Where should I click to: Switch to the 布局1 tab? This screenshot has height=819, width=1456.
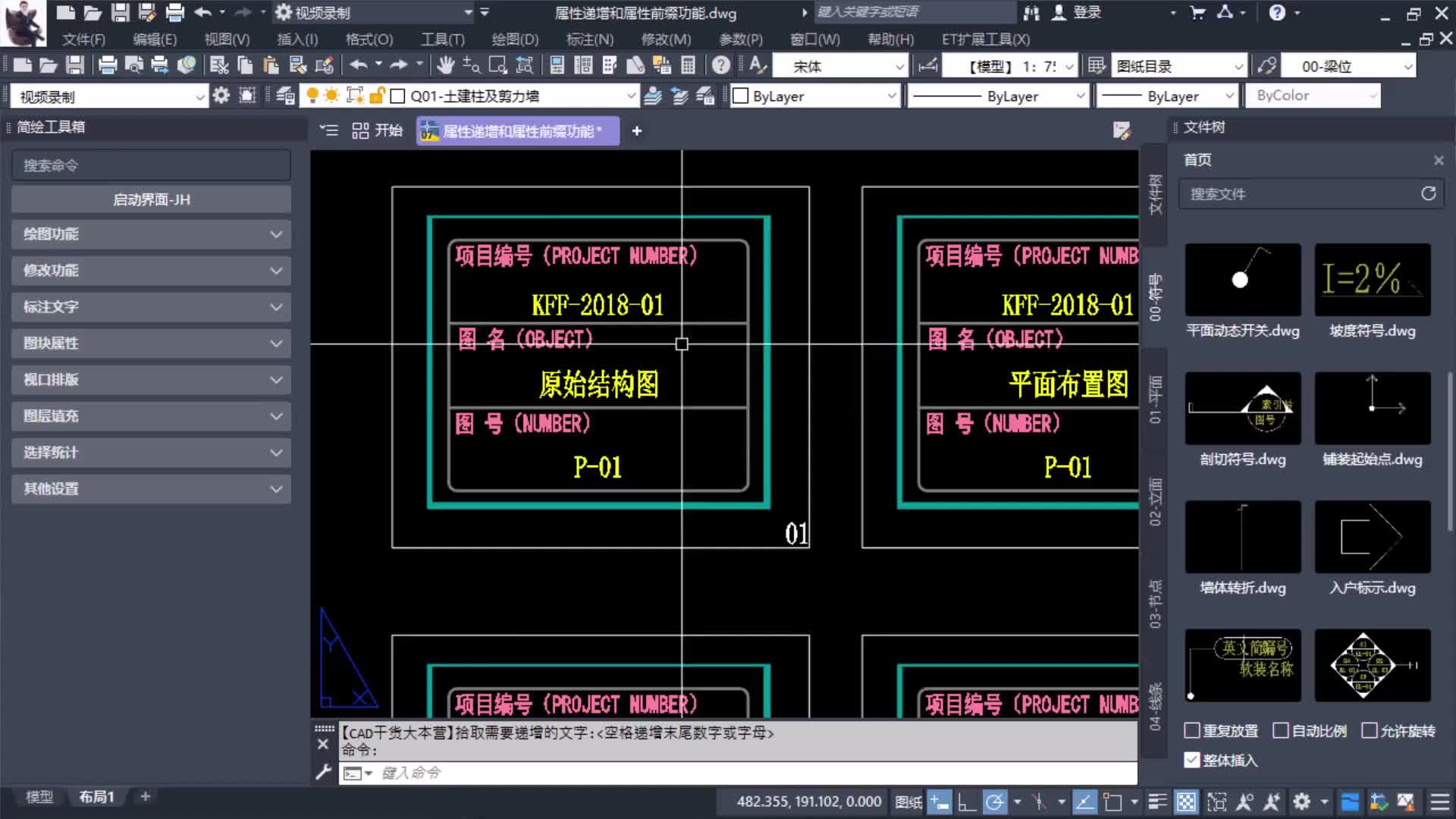point(96,797)
